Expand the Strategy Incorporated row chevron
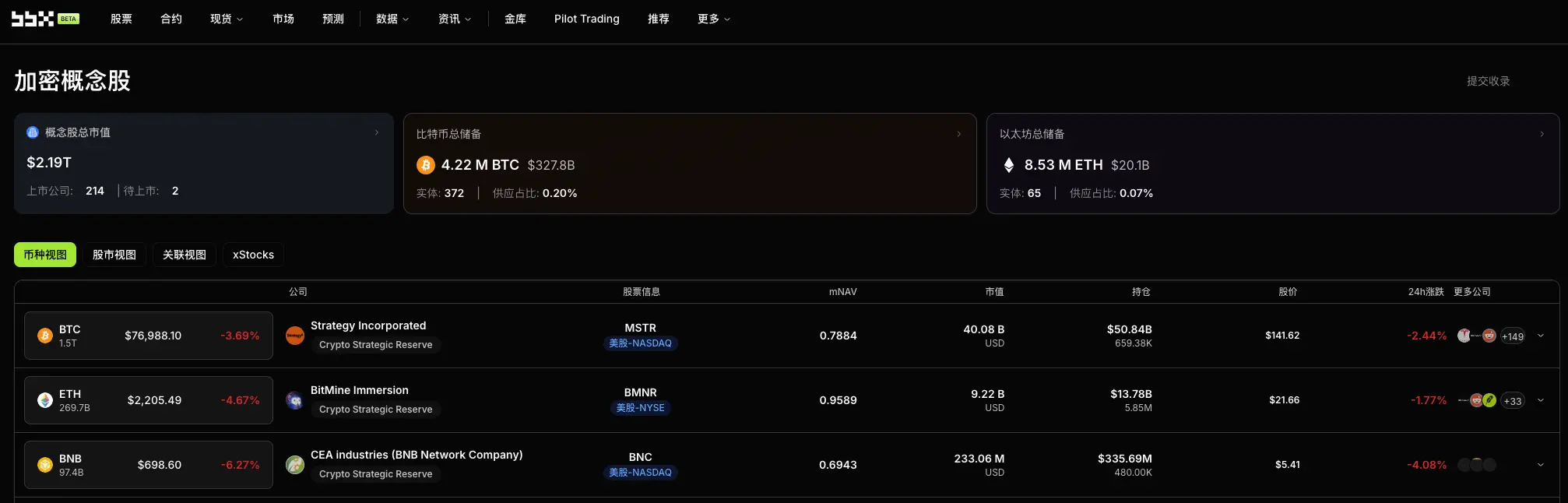Screen dimensions: 1568x503 click(1541, 336)
